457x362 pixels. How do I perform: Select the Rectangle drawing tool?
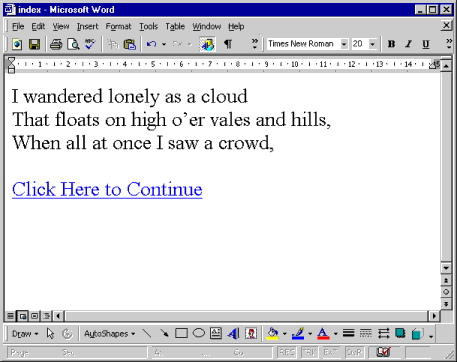[x=181, y=334]
